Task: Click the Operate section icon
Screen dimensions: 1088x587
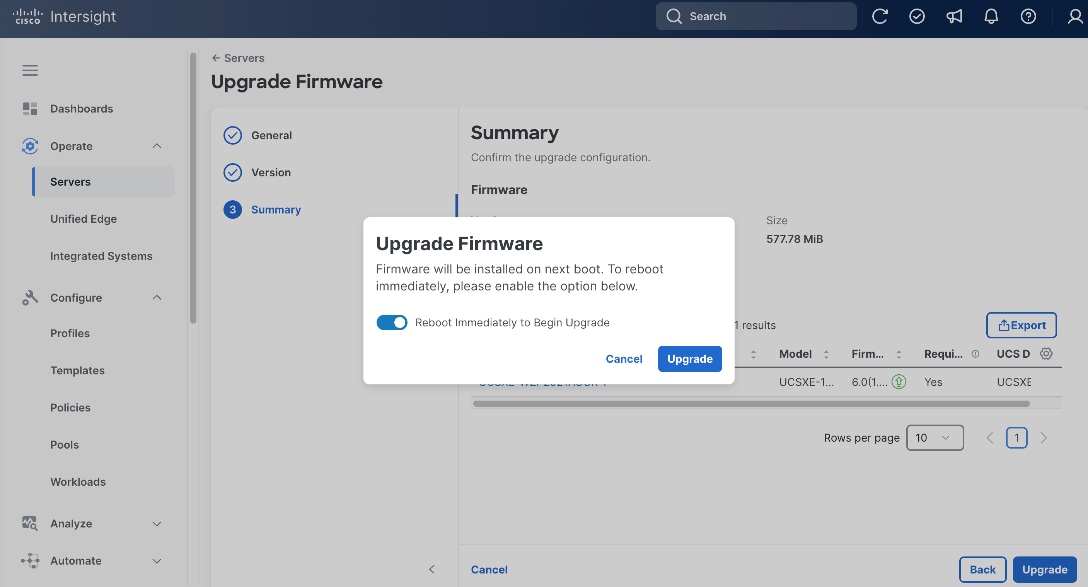Action: (x=30, y=146)
